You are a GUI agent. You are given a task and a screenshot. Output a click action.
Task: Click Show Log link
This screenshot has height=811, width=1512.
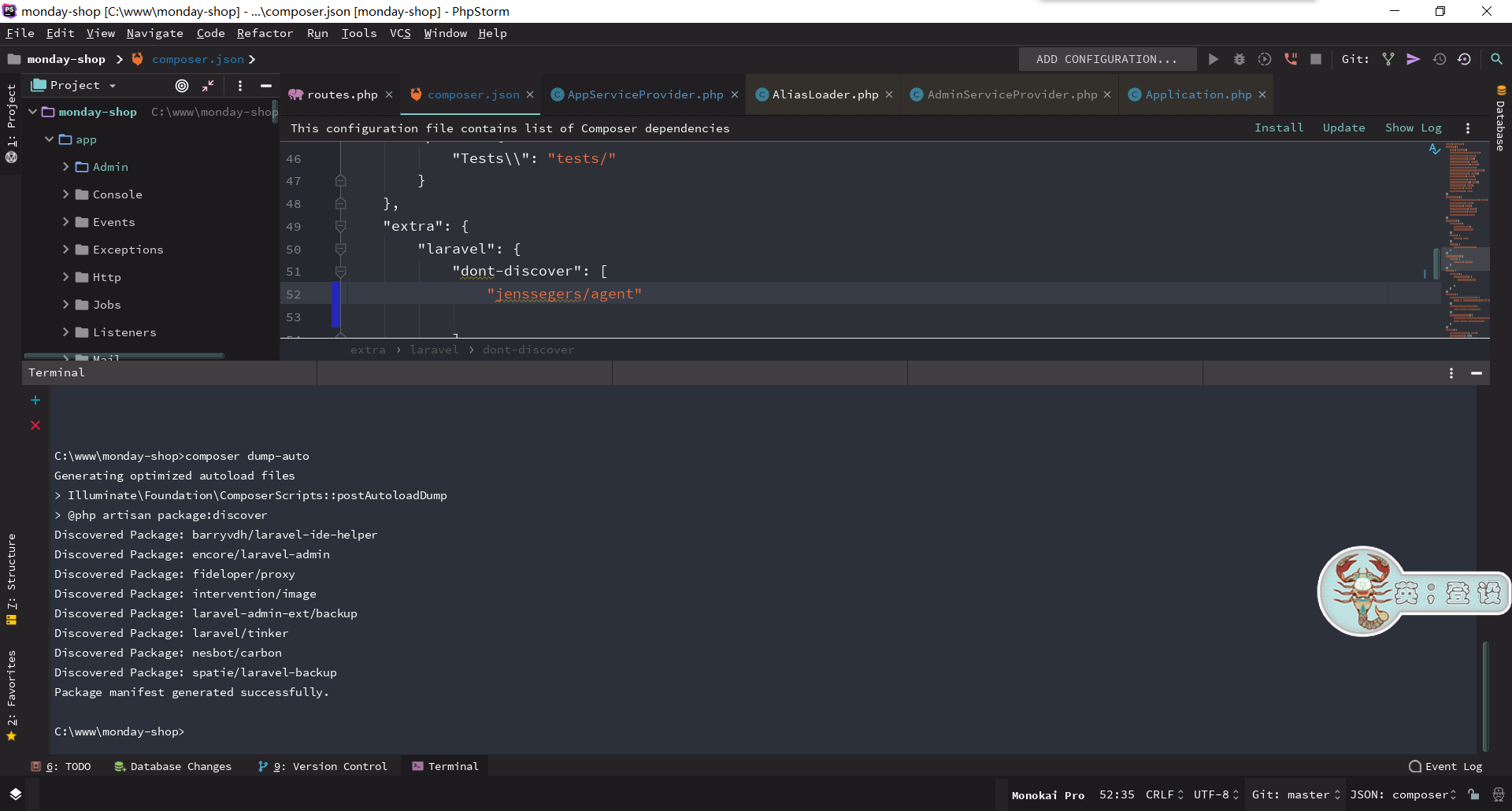pyautogui.click(x=1414, y=128)
